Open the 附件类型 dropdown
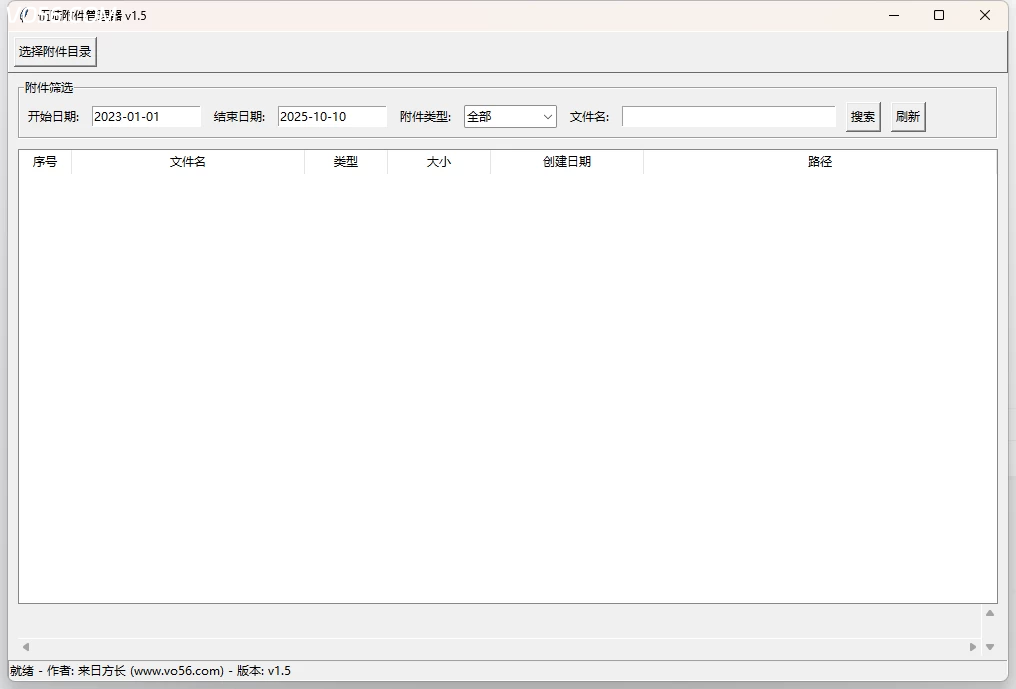 (x=510, y=117)
